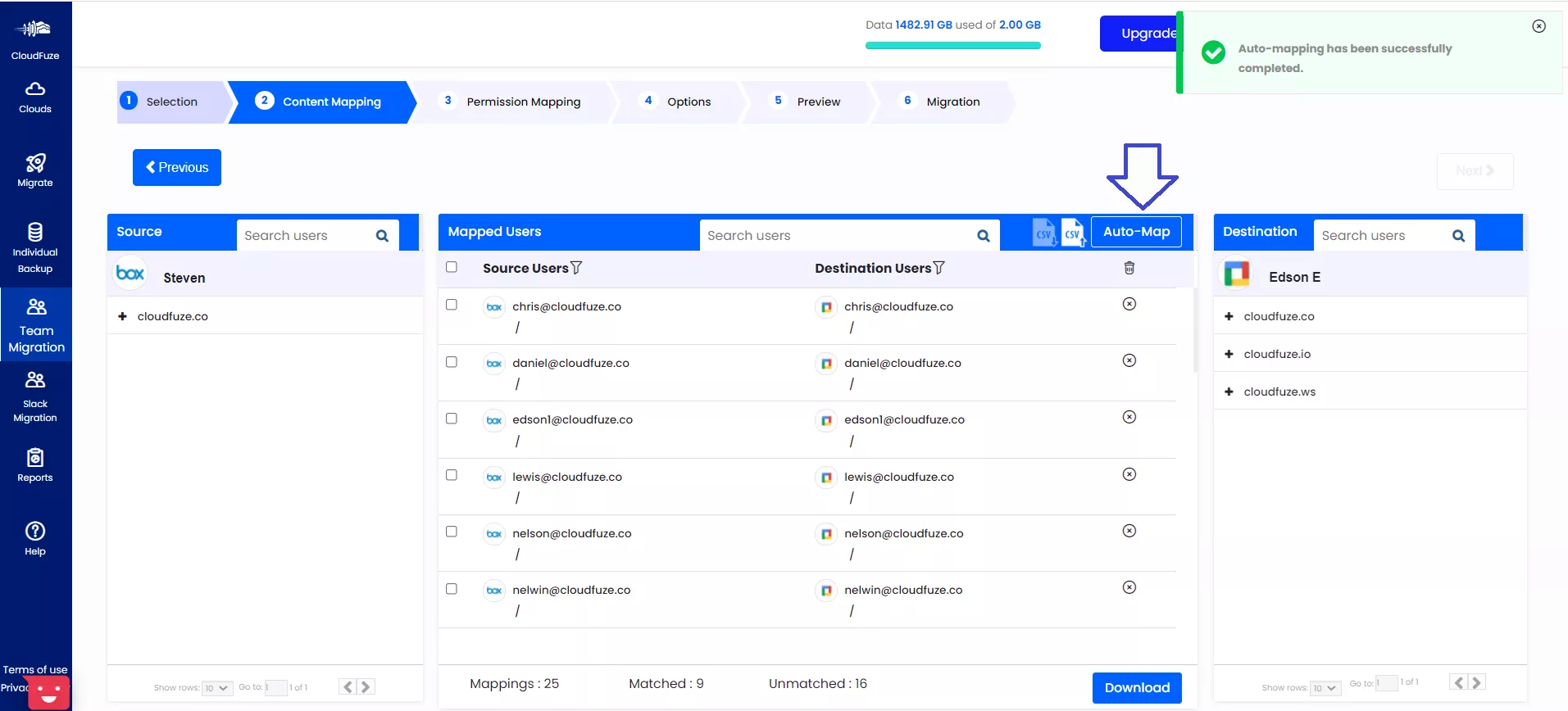Dismiss the auto-mapping success notification
The image size is (1568, 711).
[1539, 26]
